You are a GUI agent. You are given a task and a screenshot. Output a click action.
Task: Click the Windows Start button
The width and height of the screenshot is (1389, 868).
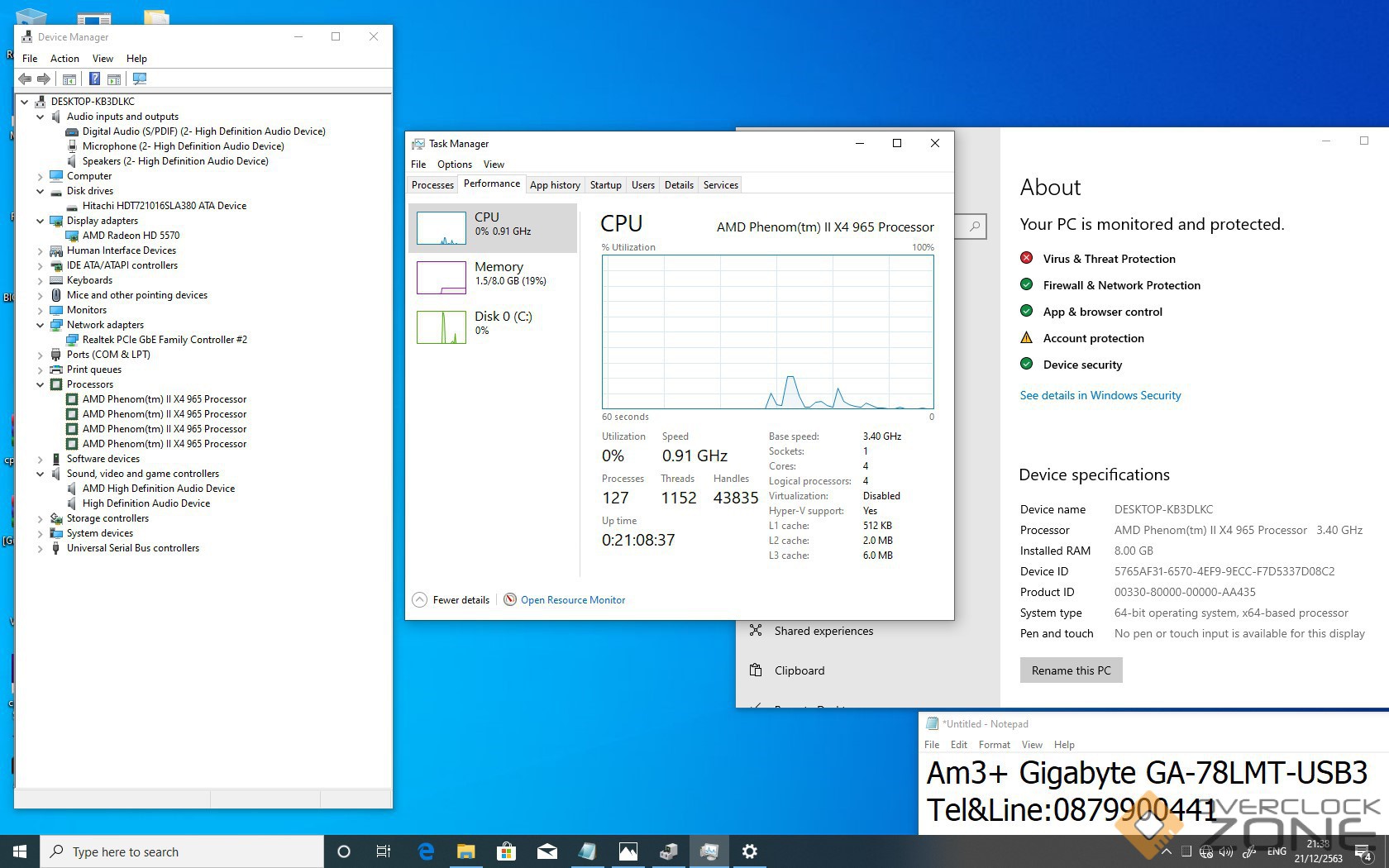pos(20,851)
